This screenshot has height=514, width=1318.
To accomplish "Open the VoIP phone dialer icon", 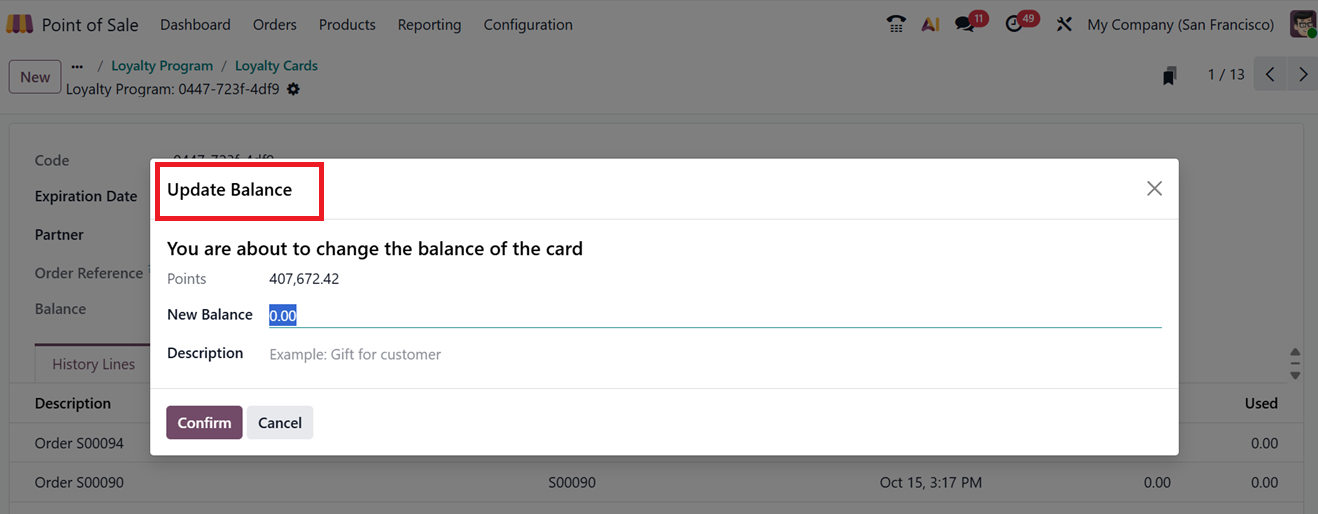I will 896,24.
